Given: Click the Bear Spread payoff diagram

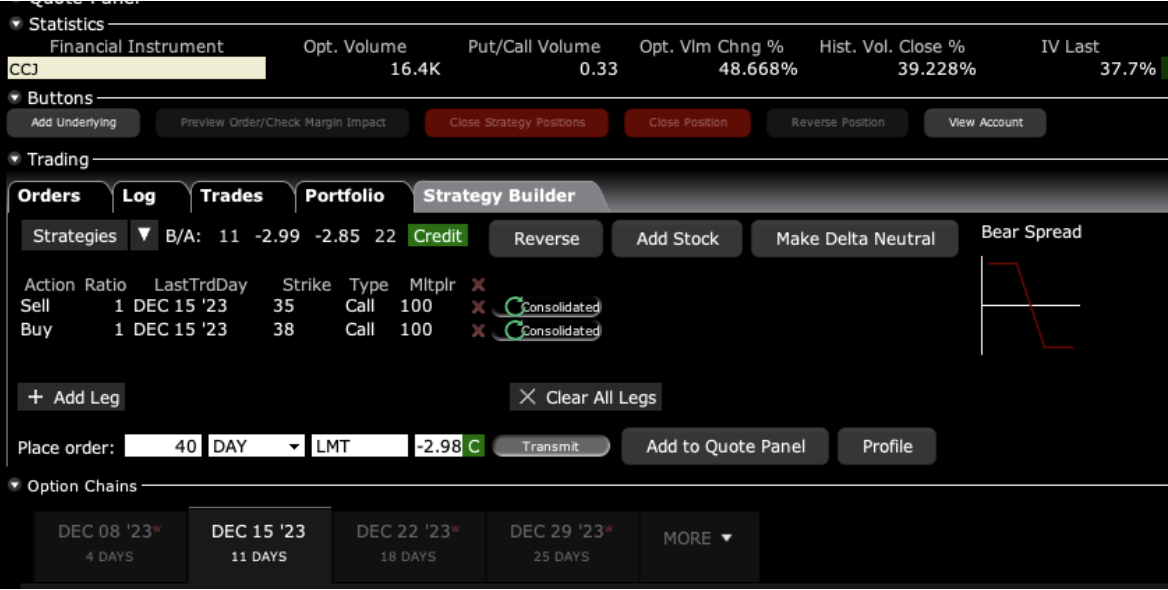Looking at the screenshot, I should (x=1030, y=304).
